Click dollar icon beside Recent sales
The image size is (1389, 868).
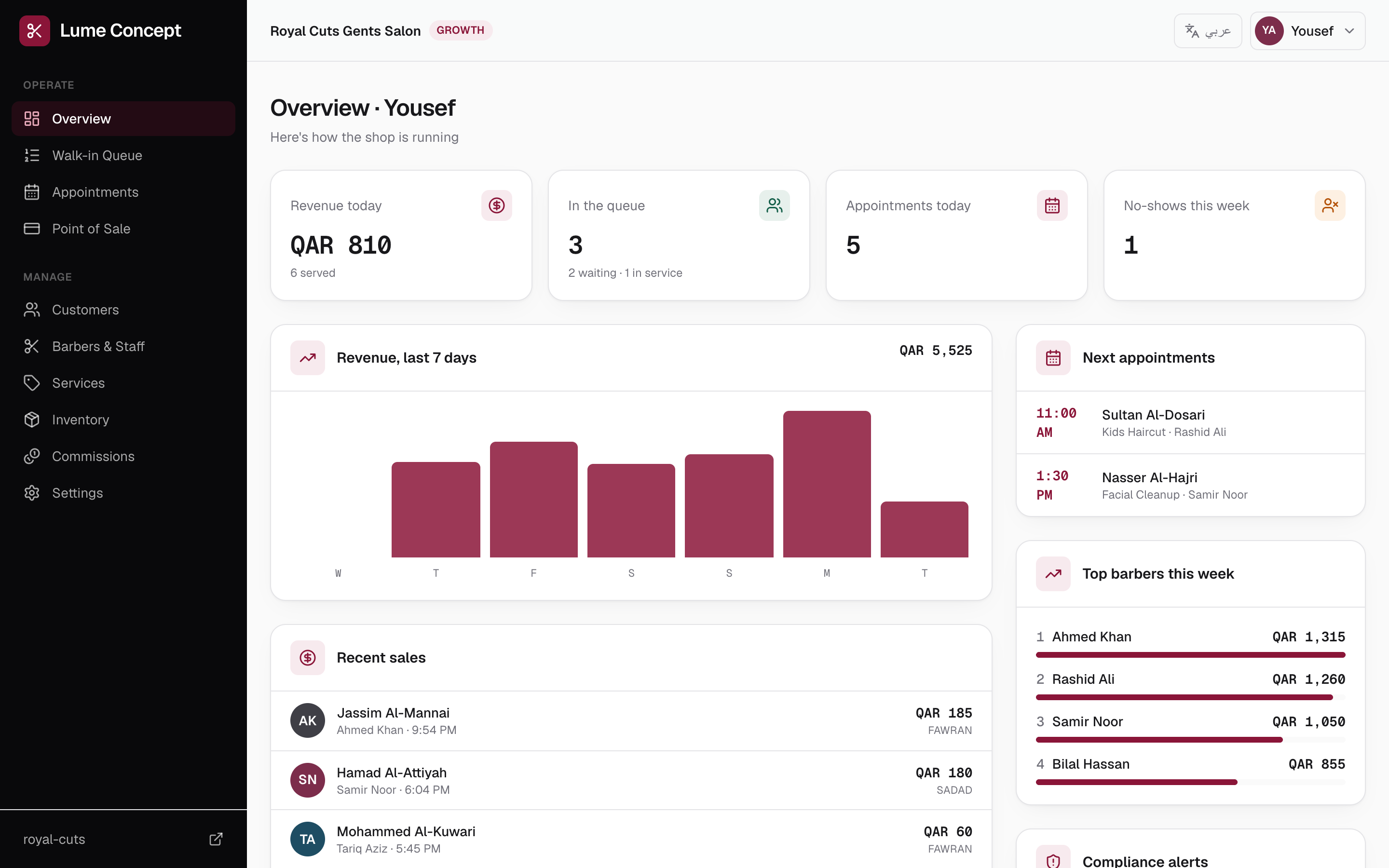point(308,658)
